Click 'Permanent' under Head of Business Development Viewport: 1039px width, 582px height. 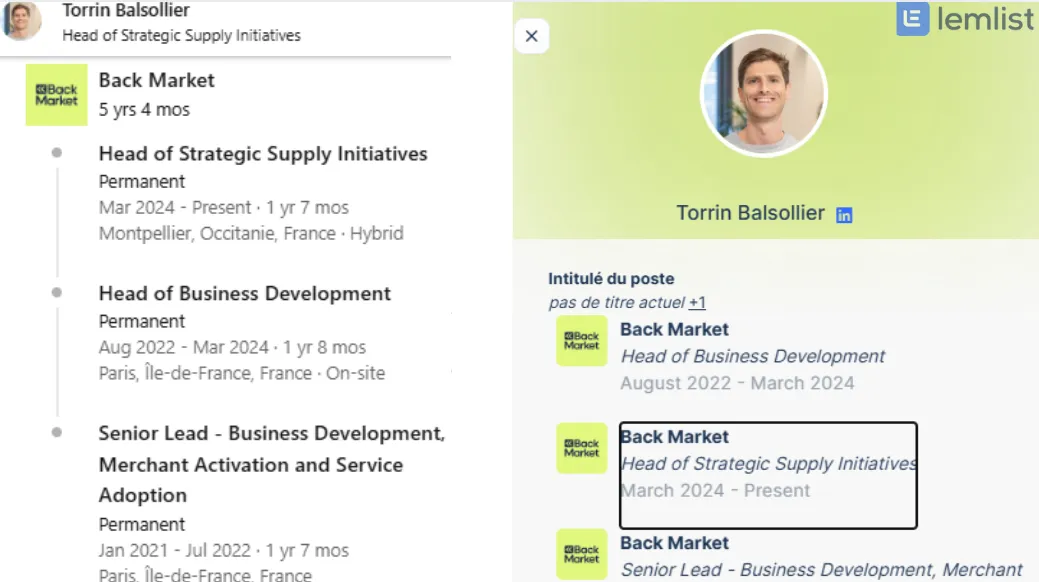tap(142, 321)
